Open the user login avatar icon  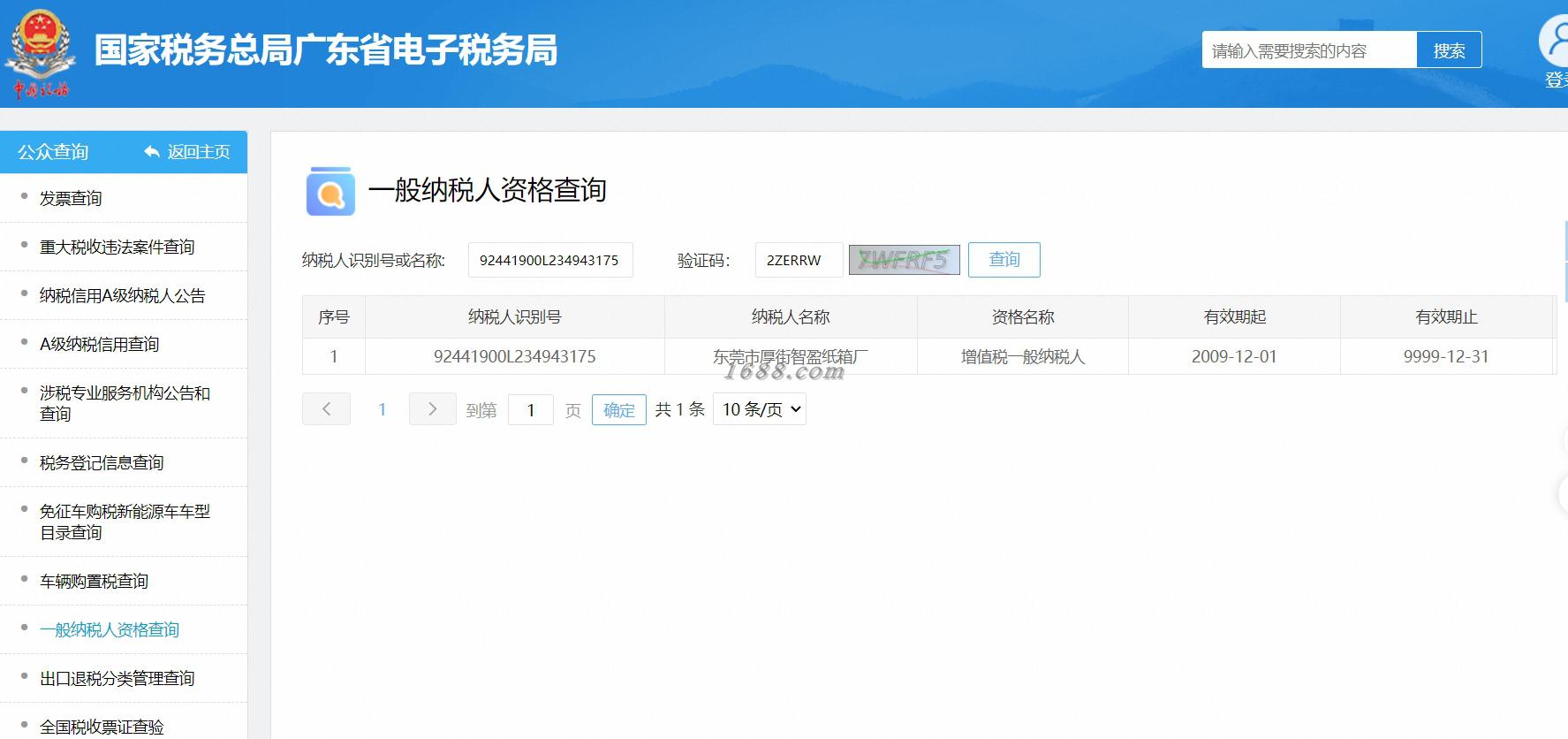pyautogui.click(x=1555, y=41)
